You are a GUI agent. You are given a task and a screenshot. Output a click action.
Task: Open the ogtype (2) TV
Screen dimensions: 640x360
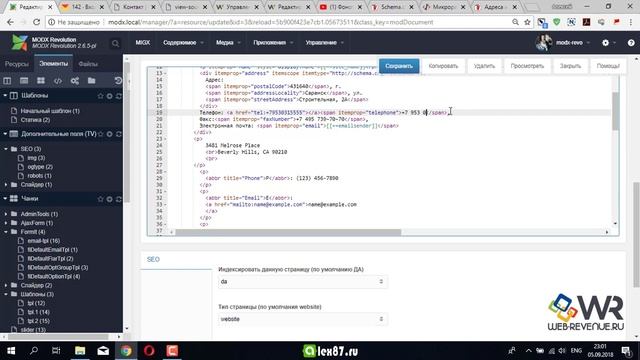[40, 167]
